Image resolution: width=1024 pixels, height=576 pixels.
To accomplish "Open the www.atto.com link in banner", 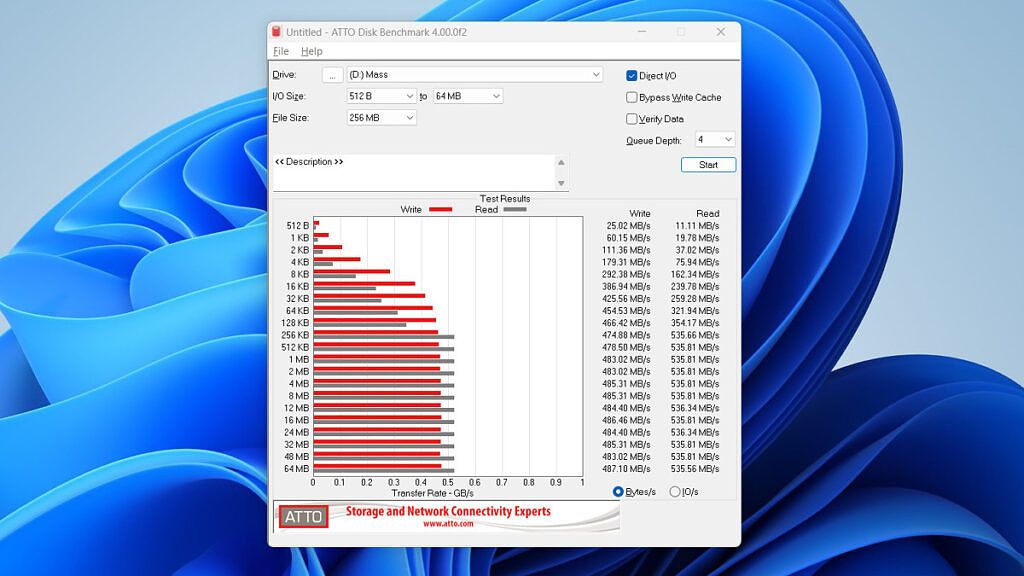I will click(448, 524).
